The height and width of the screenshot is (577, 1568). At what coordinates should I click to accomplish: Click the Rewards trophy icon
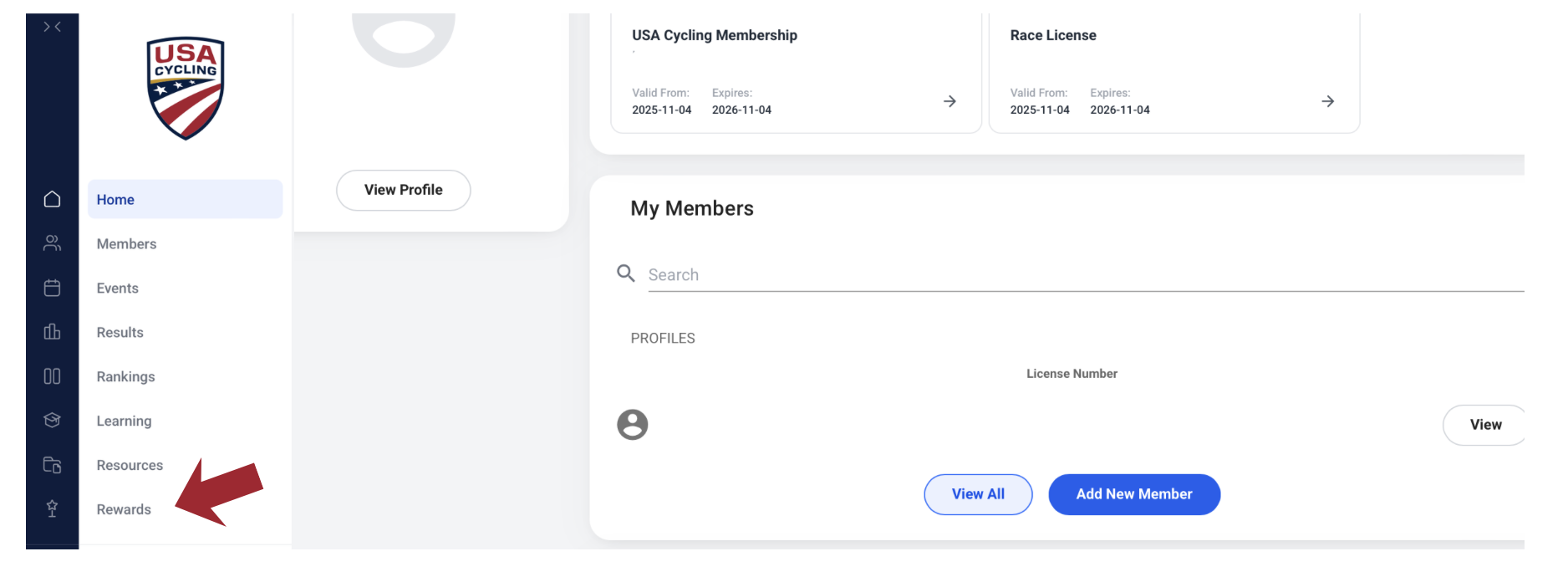coord(52,508)
